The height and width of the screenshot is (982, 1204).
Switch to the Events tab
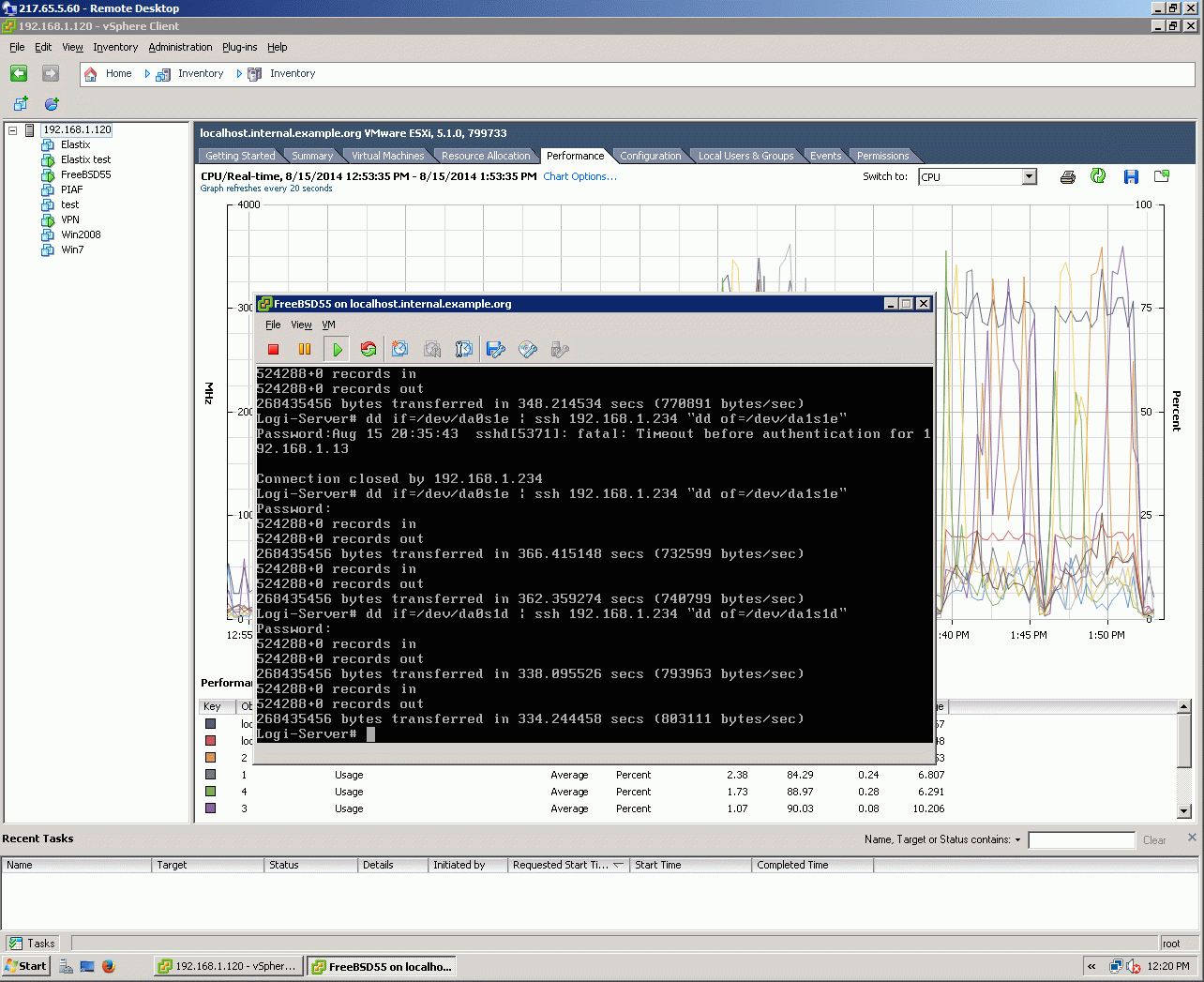pos(826,156)
